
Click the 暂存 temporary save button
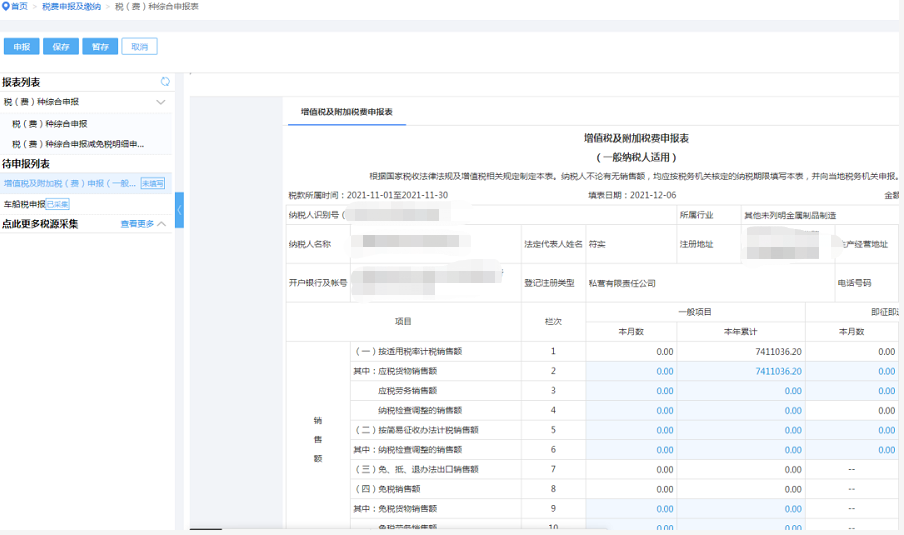(x=100, y=47)
